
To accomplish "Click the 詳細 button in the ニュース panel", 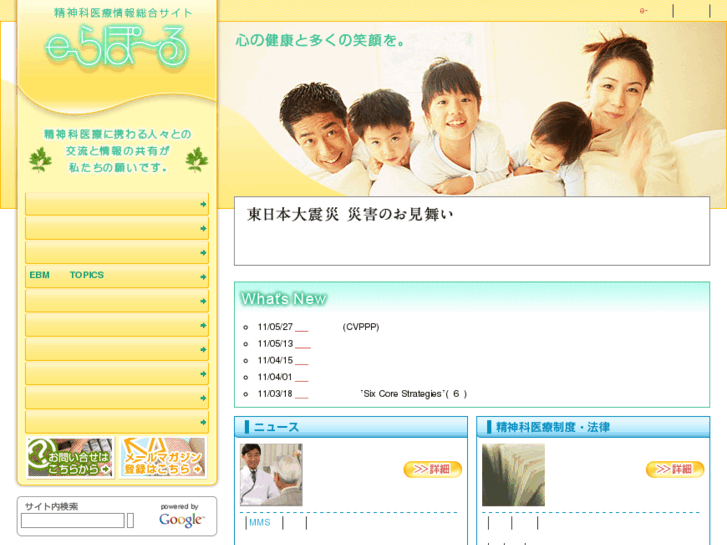I will [433, 469].
